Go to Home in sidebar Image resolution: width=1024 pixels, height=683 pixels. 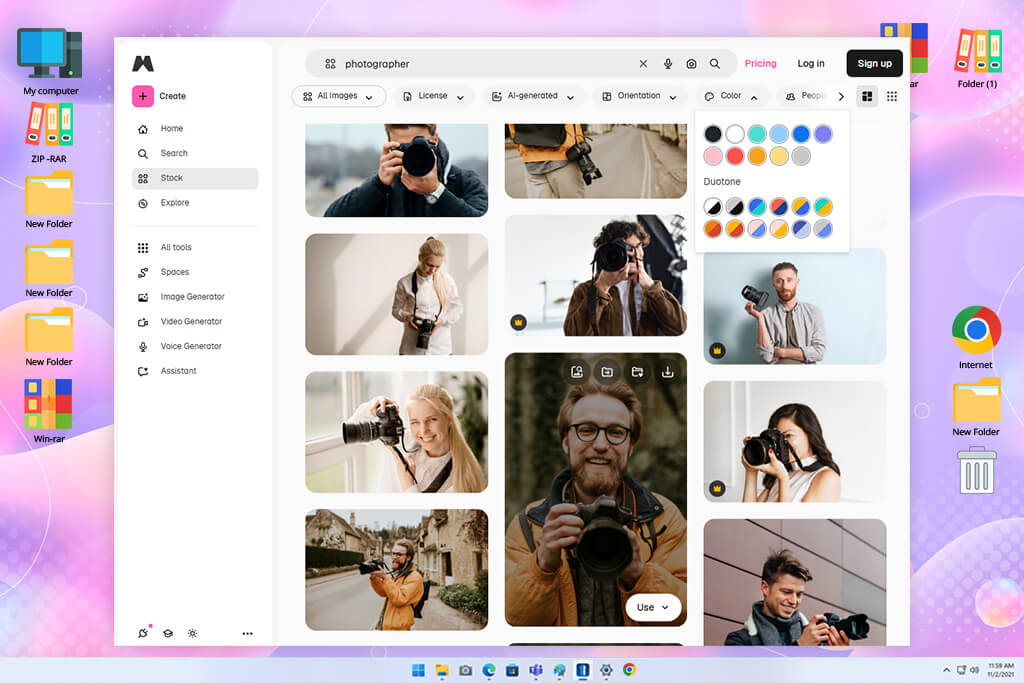[x=195, y=129]
